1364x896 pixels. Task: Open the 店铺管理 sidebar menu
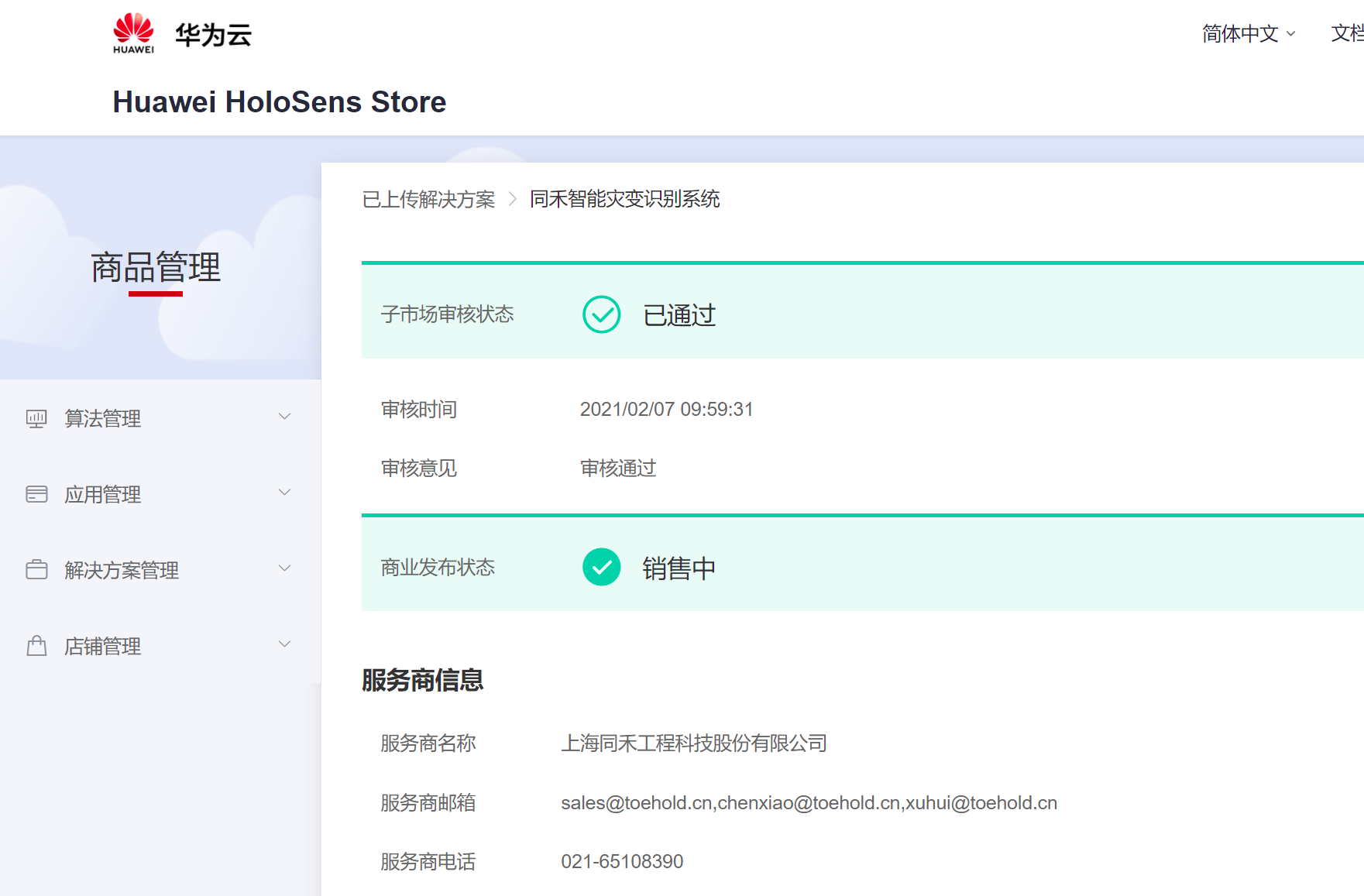[x=103, y=647]
